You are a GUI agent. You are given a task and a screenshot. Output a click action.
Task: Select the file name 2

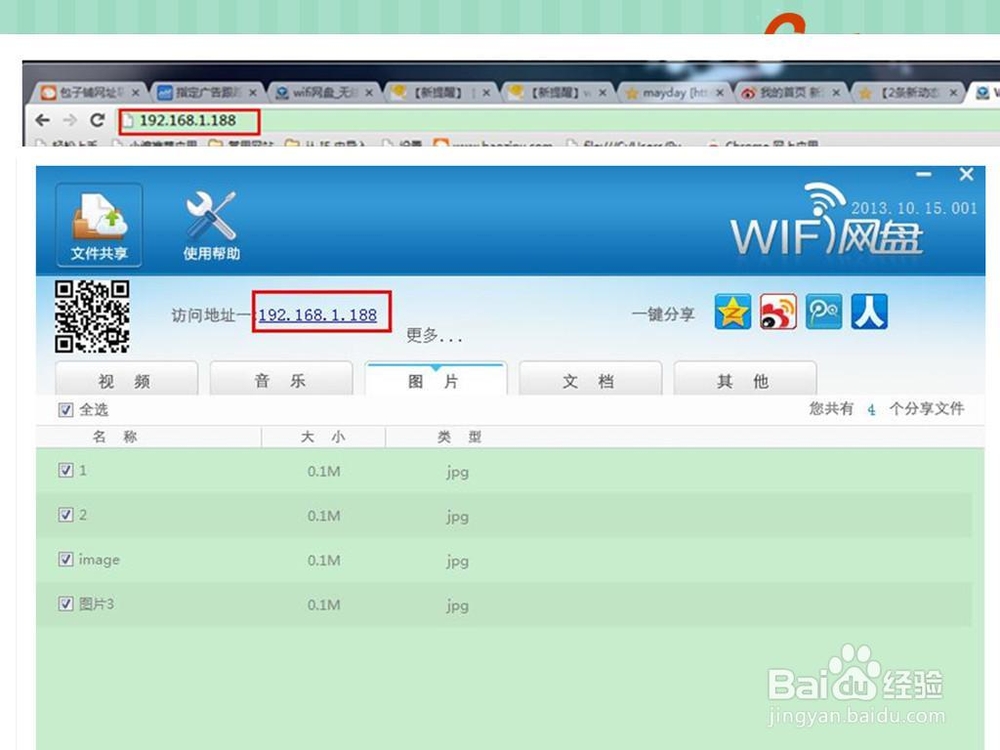[x=83, y=515]
